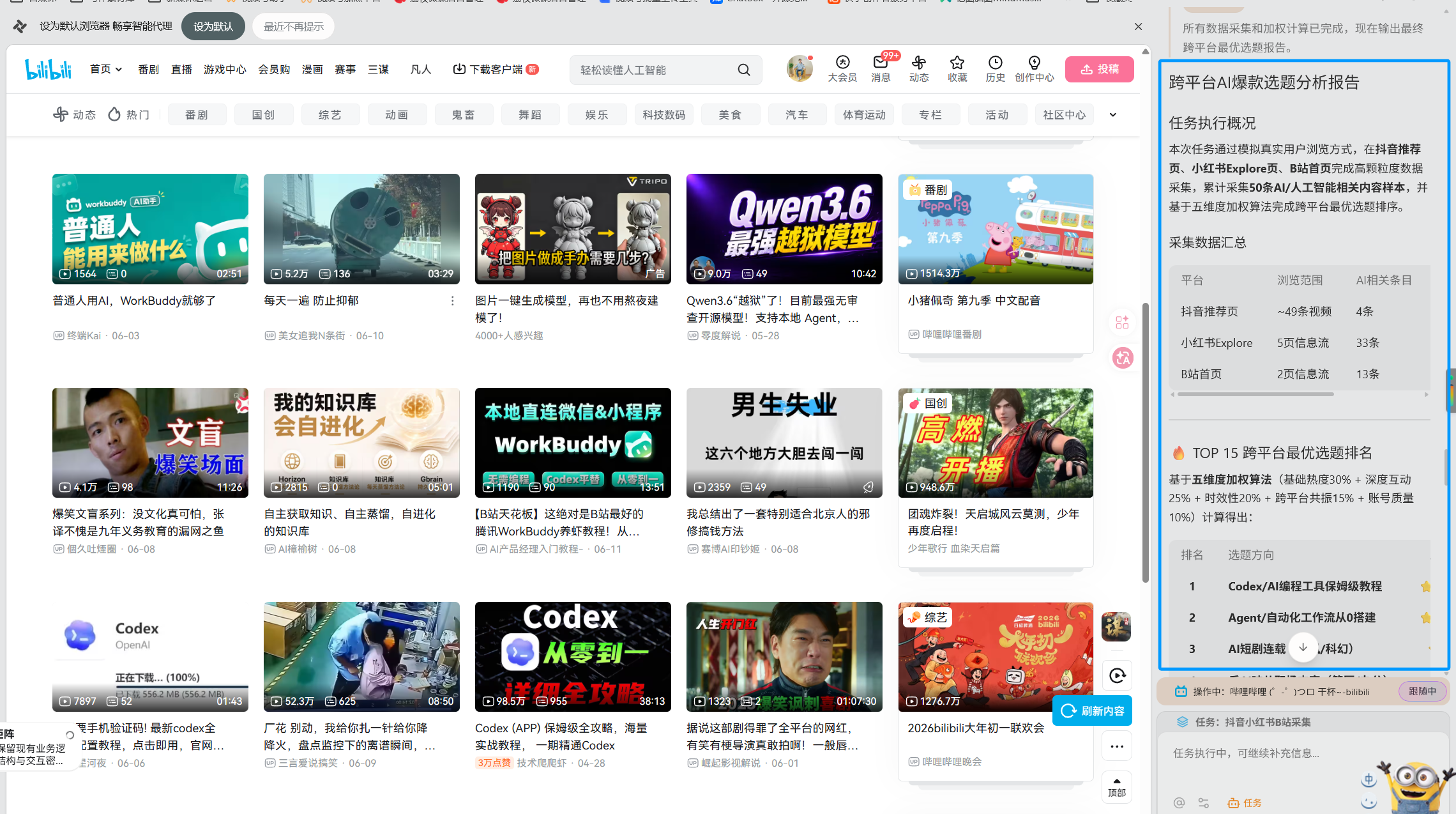Select the 番剧 channel tab
This screenshot has height=814, width=1456.
197,114
